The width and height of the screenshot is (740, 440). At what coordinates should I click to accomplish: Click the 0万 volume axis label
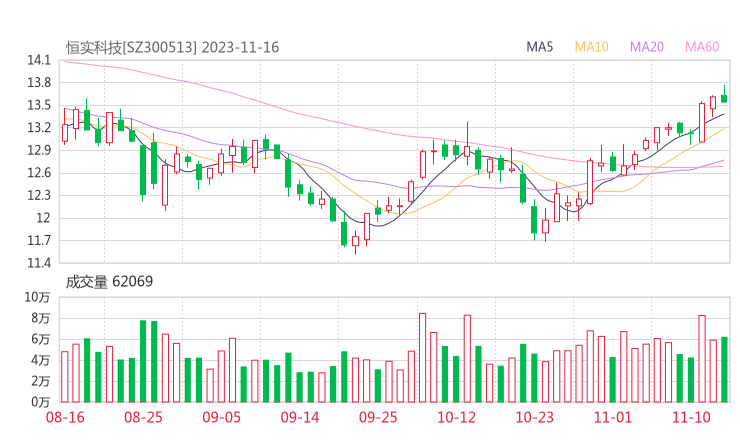(x=41, y=402)
